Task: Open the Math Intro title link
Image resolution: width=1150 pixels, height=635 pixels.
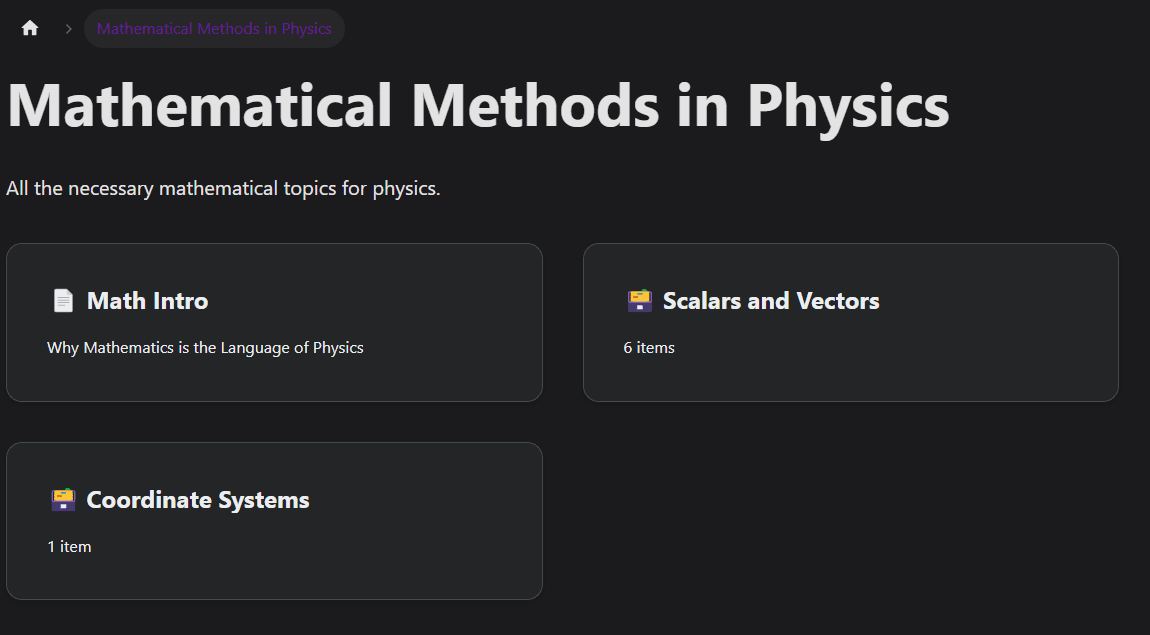Action: pos(147,301)
